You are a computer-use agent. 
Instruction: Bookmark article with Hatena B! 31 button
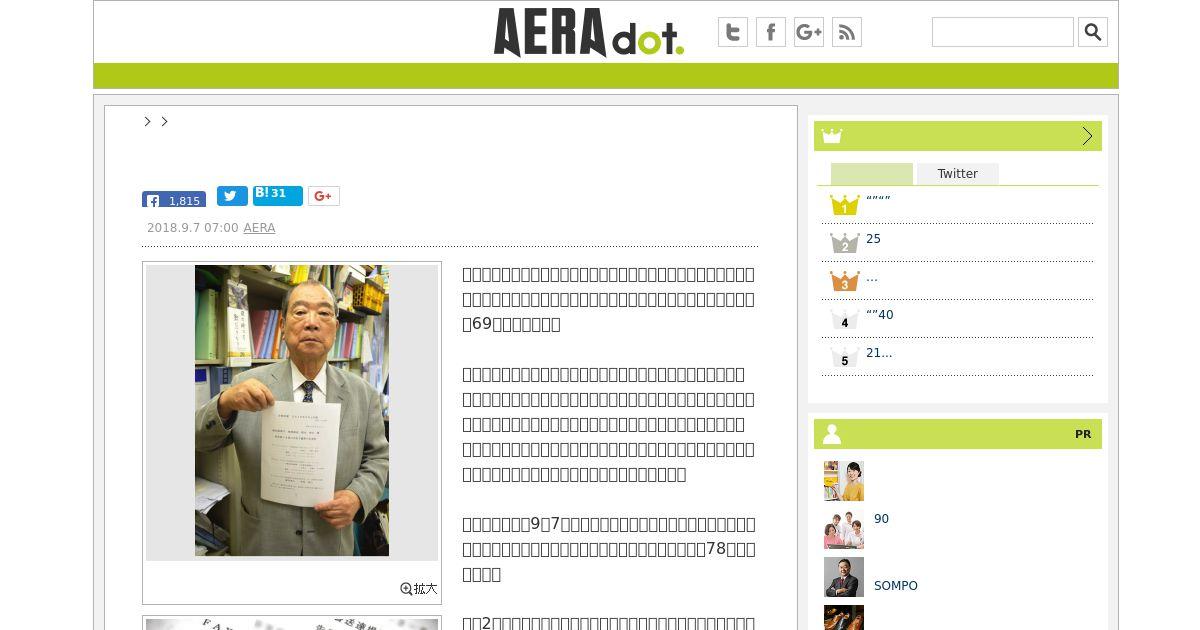tap(278, 195)
